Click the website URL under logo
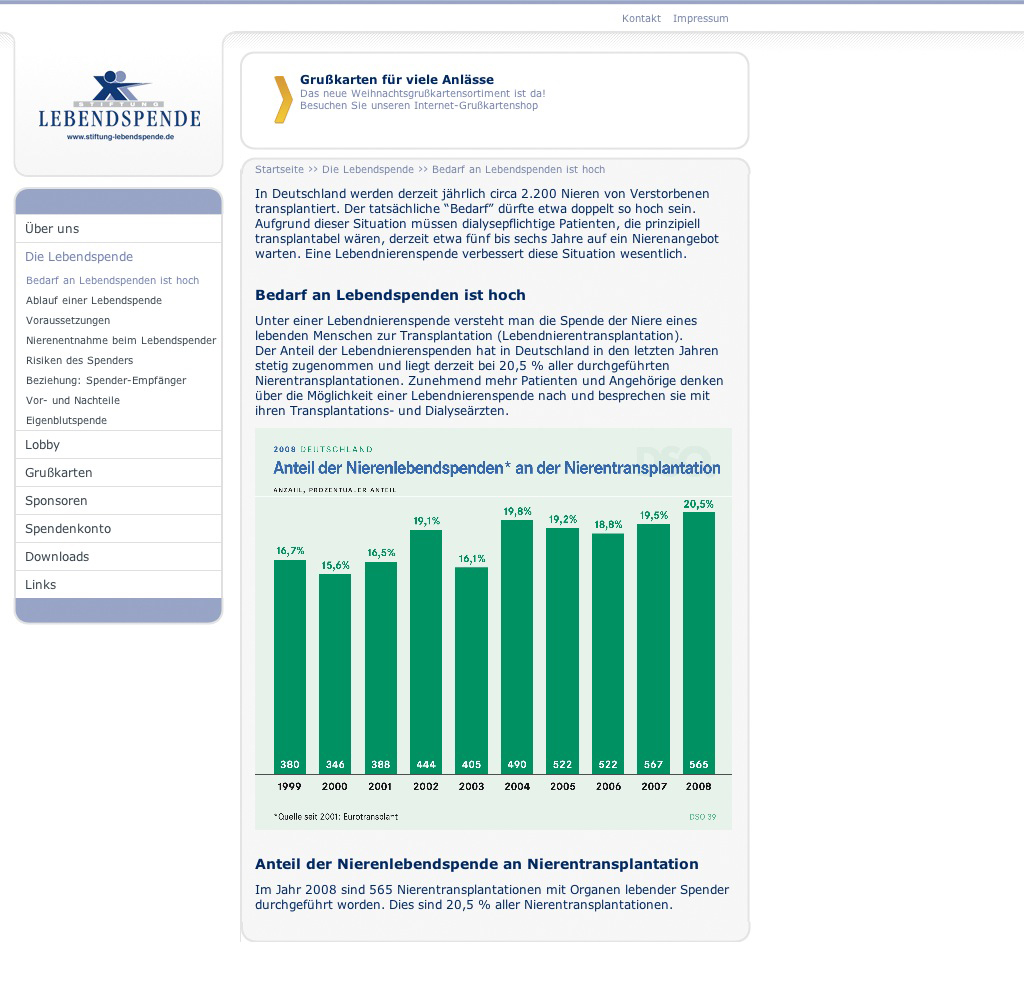The width and height of the screenshot is (1024, 992). [x=120, y=137]
